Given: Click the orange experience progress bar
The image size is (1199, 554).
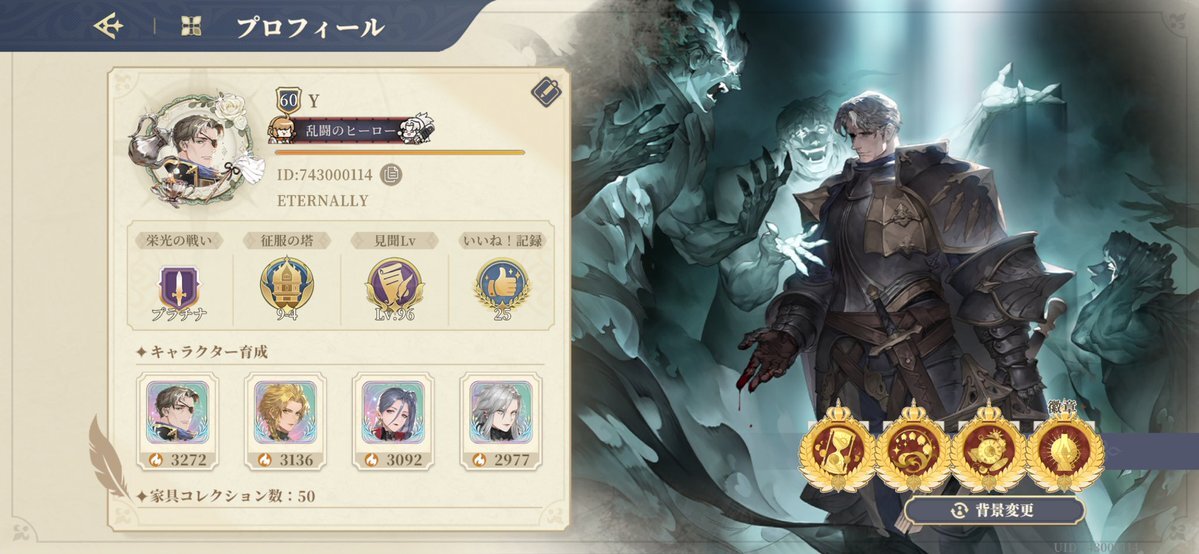Looking at the screenshot, I should point(400,152).
